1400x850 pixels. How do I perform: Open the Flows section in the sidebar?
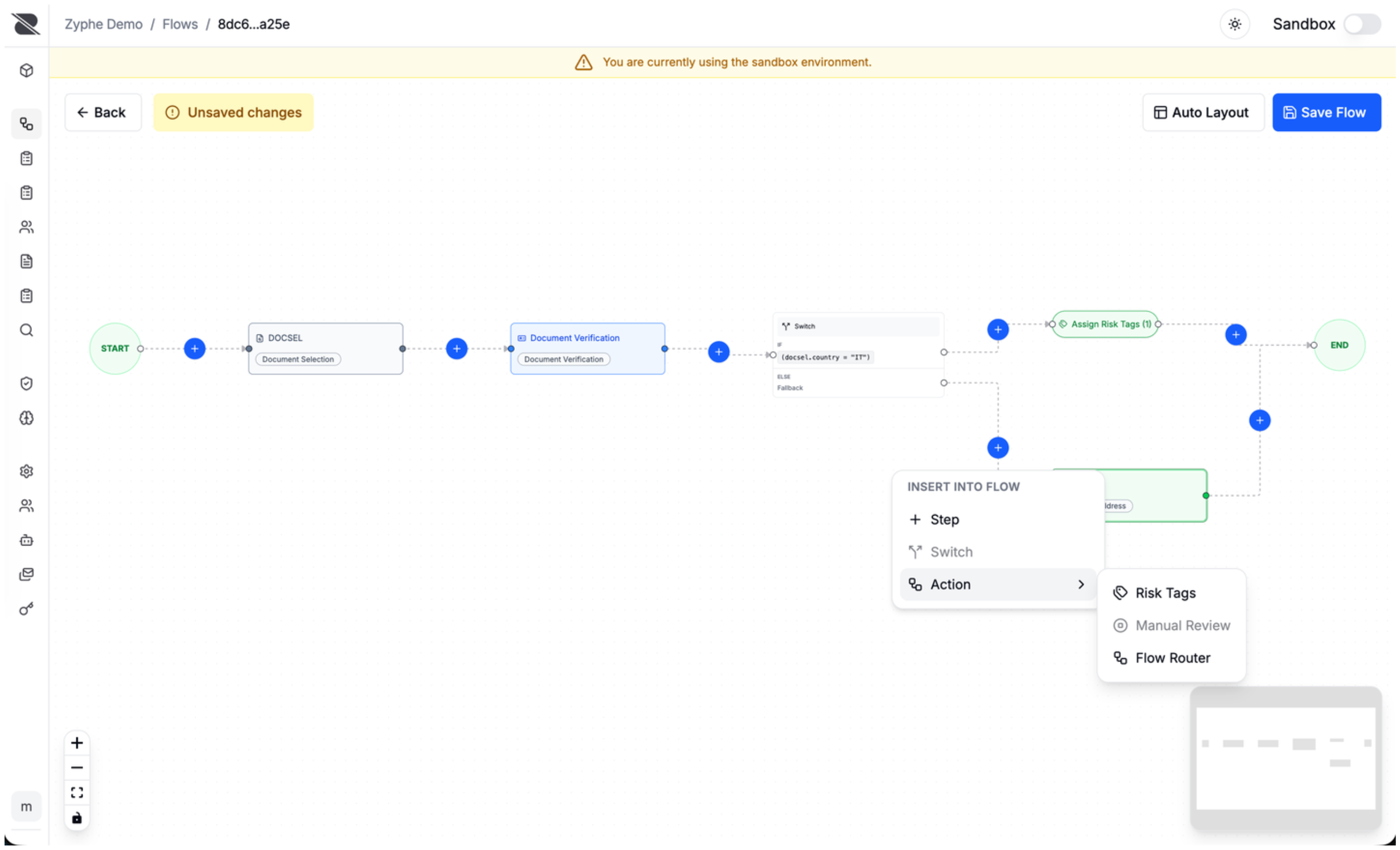point(26,124)
